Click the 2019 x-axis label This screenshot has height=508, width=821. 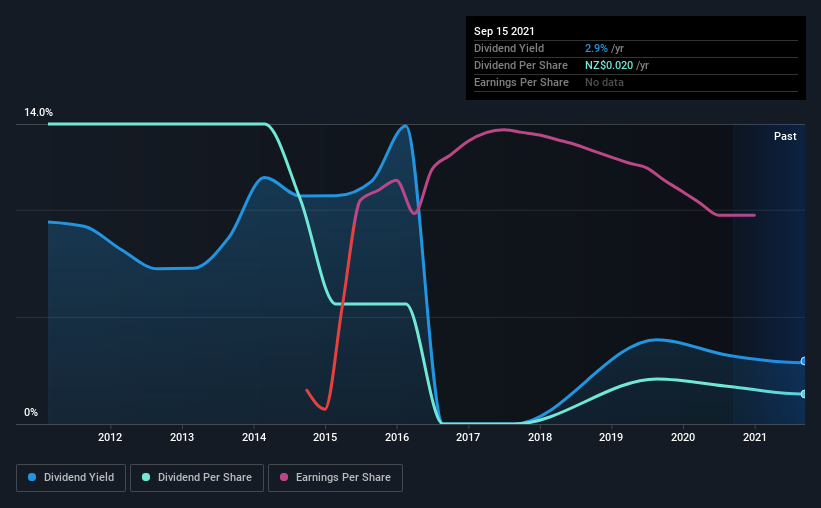611,437
